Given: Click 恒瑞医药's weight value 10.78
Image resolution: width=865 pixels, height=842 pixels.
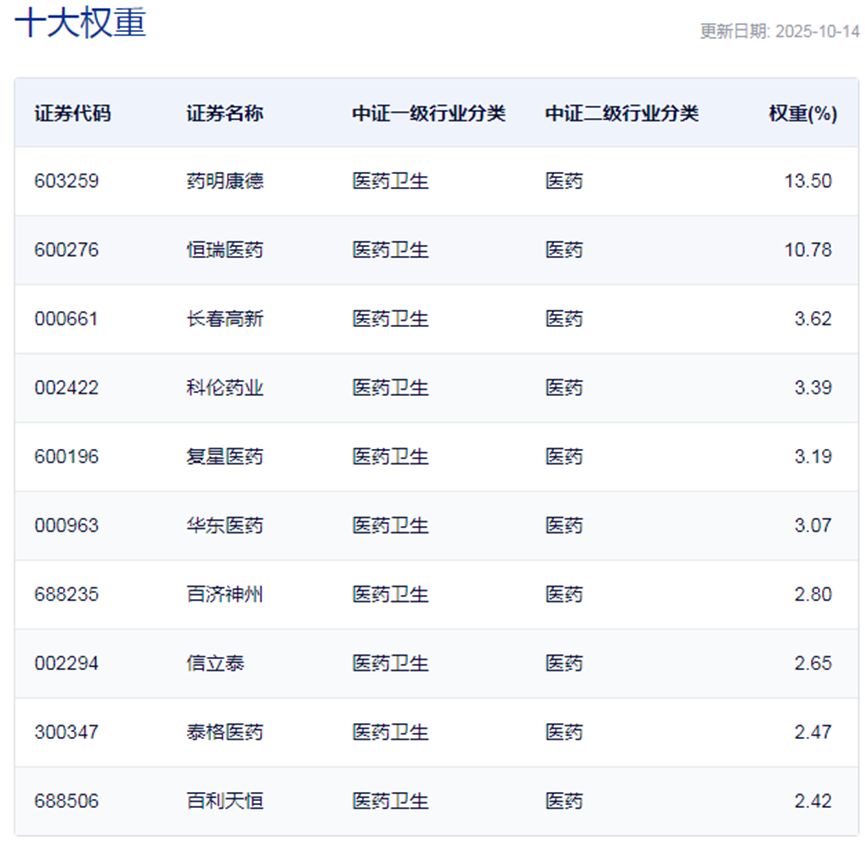Looking at the screenshot, I should (x=808, y=250).
